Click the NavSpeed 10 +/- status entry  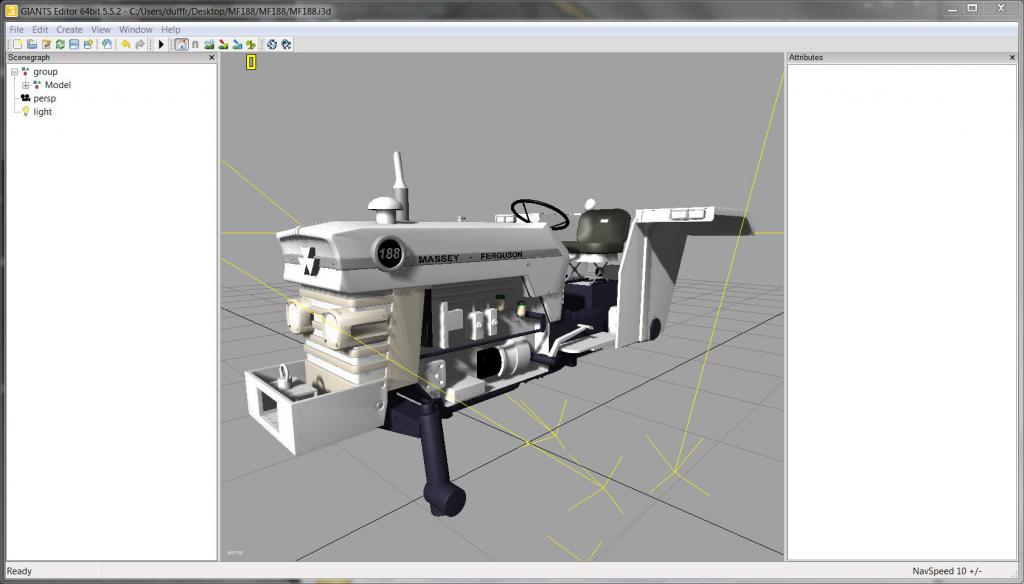pos(946,571)
